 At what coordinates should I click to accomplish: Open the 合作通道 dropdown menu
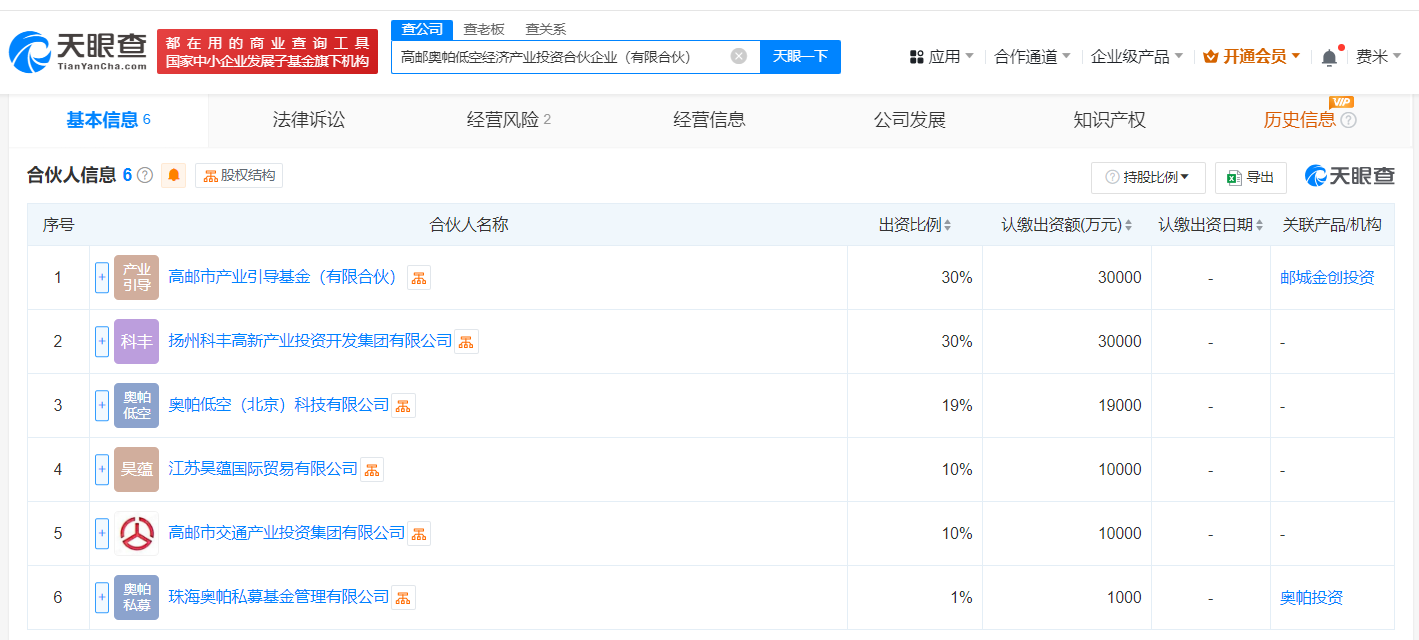pos(1032,57)
